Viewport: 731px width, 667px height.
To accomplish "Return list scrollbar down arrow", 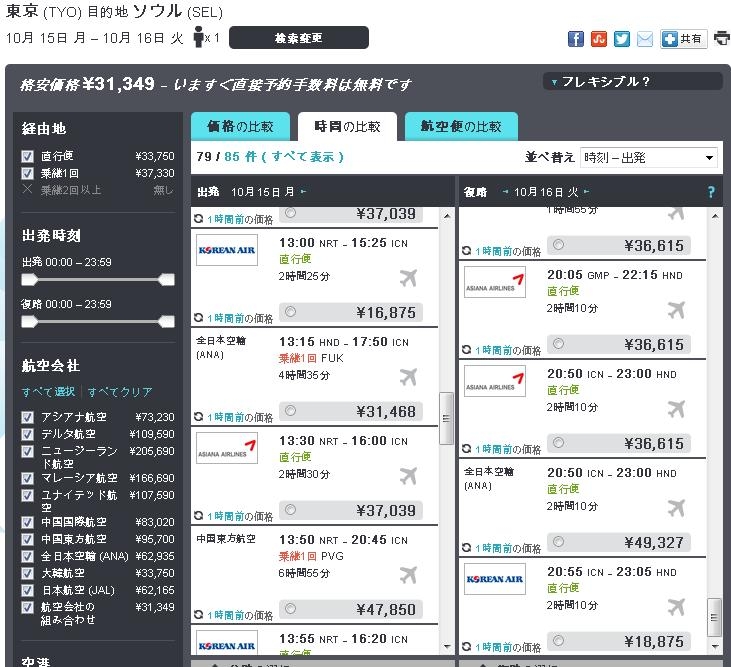I will tap(715, 646).
